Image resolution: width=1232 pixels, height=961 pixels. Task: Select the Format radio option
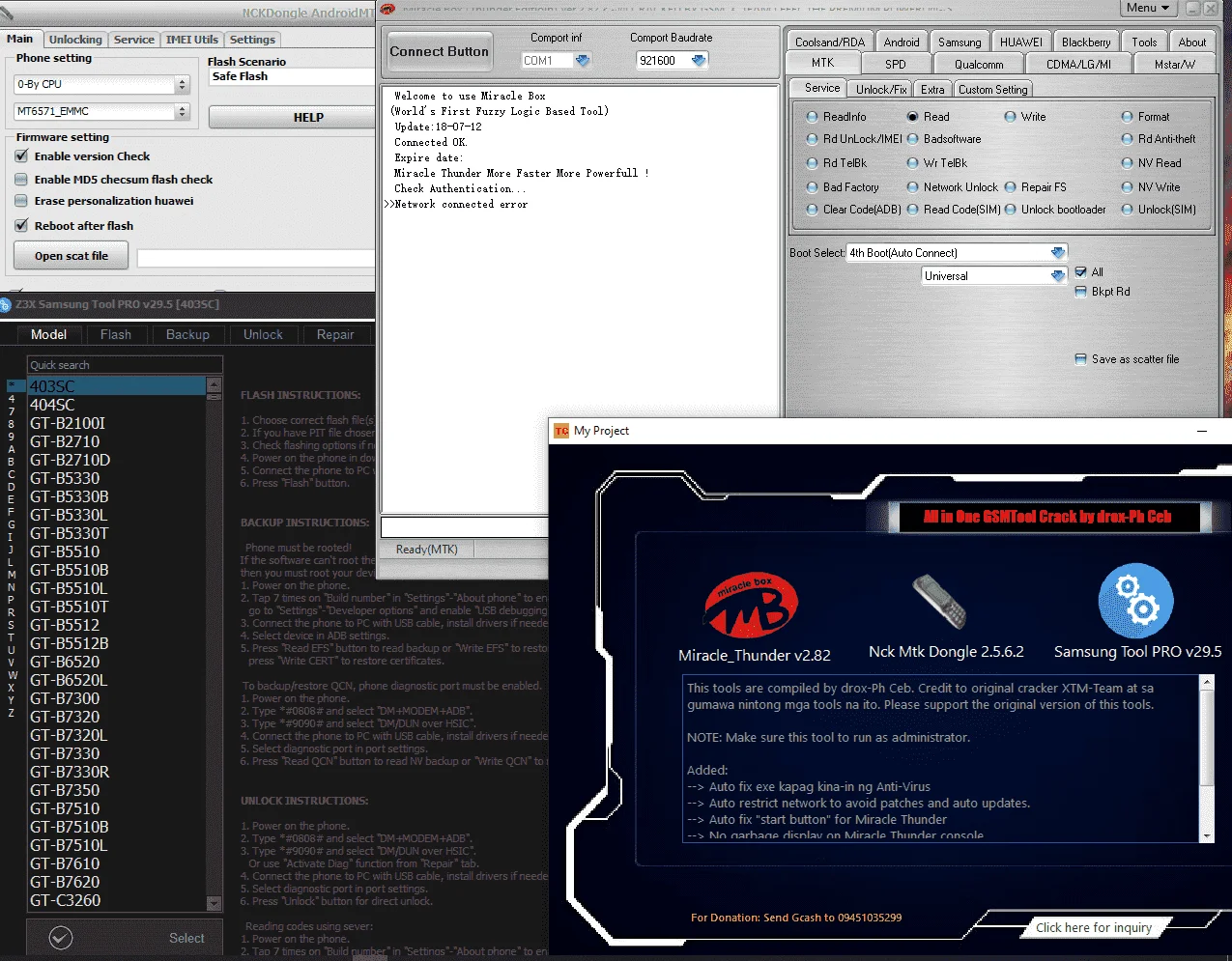pos(1127,117)
